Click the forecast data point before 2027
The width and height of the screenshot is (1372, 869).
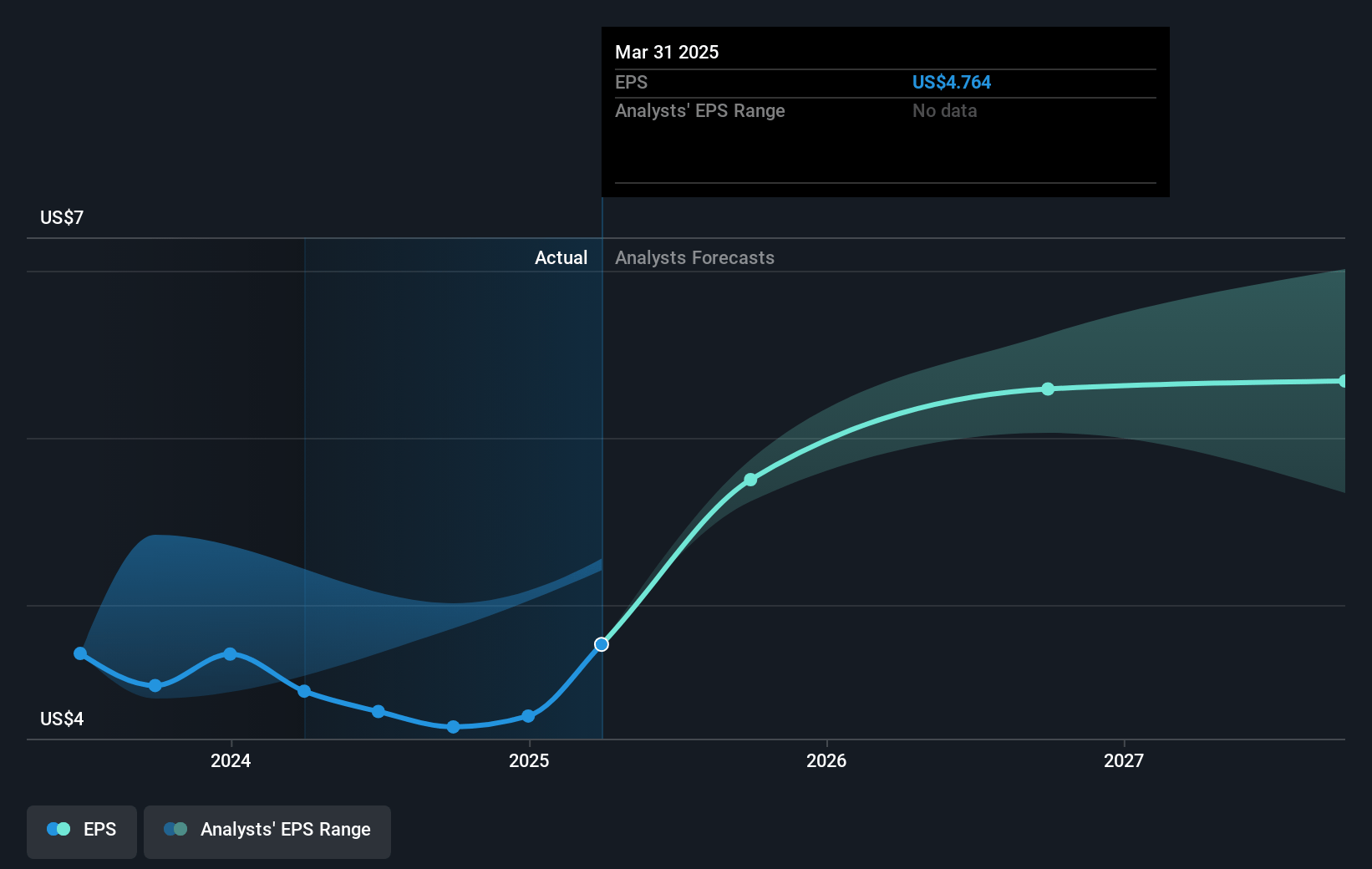click(1048, 389)
